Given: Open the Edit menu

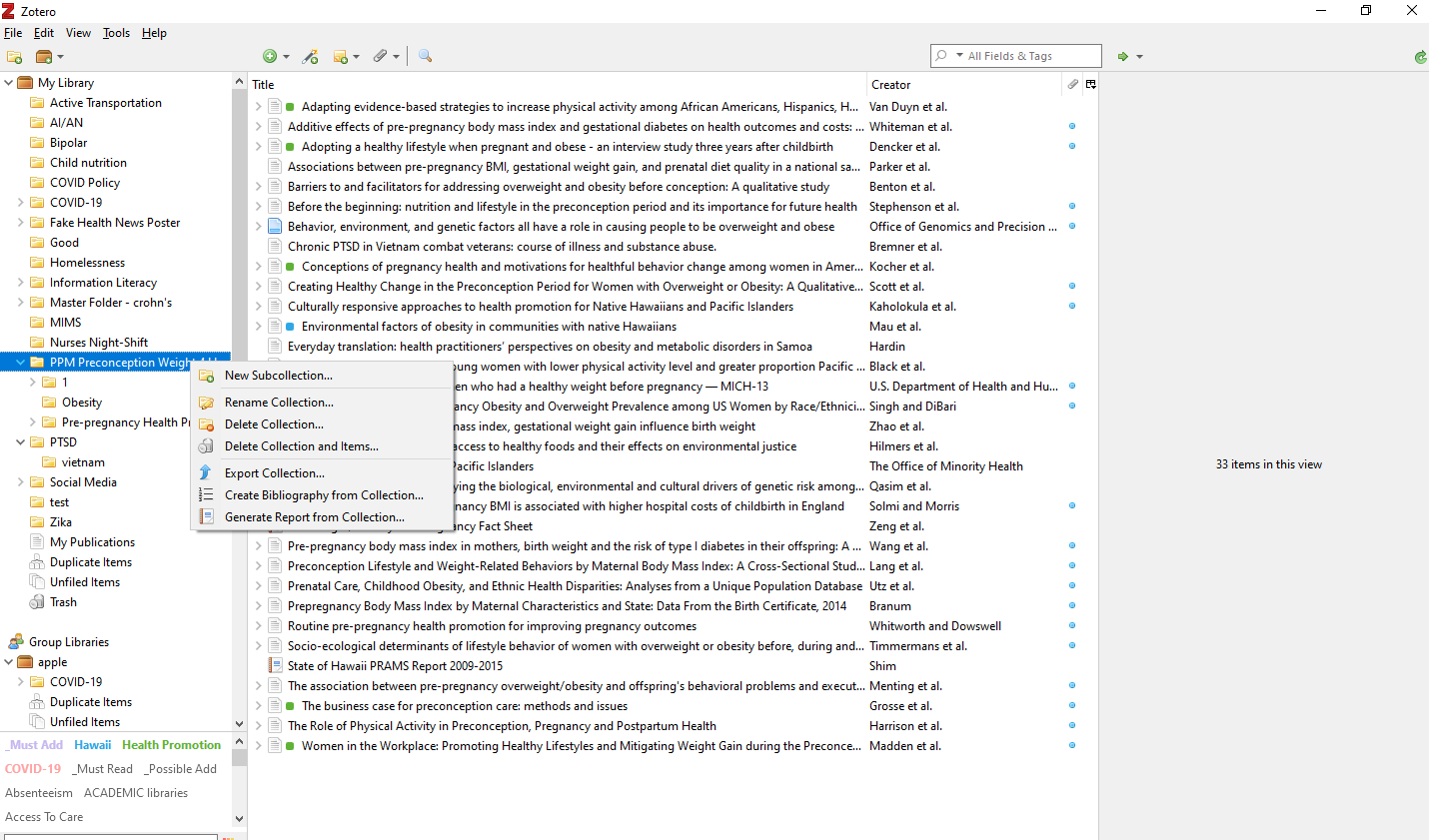Looking at the screenshot, I should (x=44, y=33).
